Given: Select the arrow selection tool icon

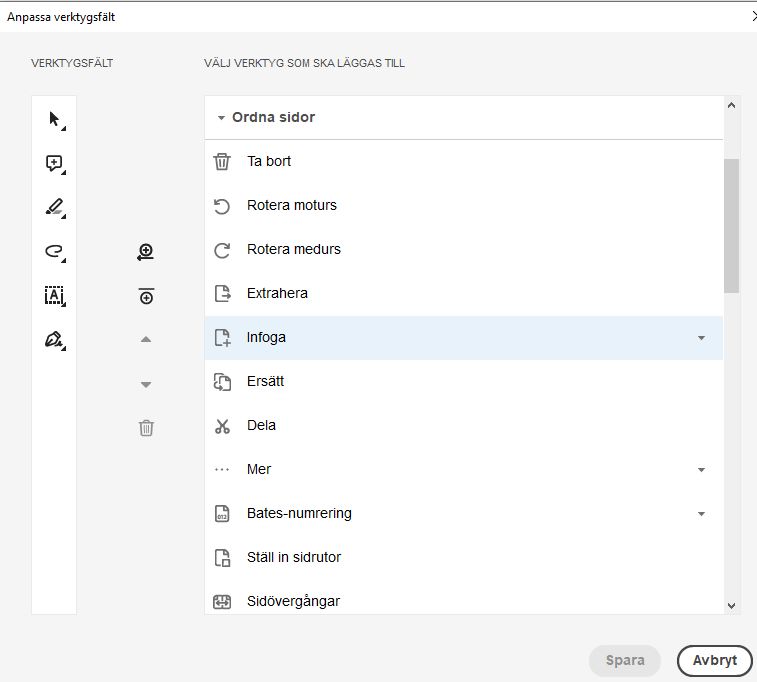Looking at the screenshot, I should click(x=55, y=120).
